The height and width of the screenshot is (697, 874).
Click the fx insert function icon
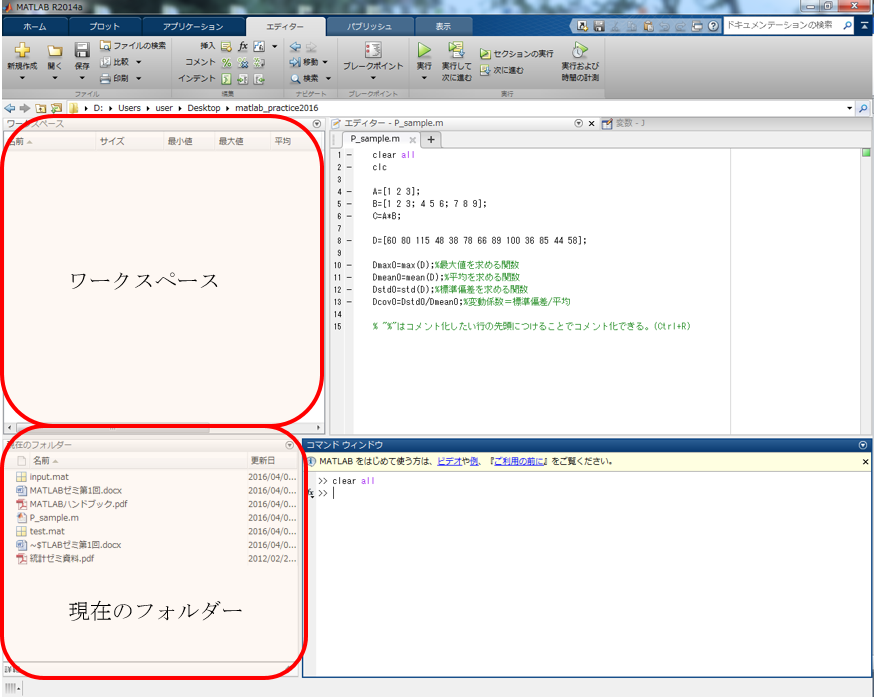pyautogui.click(x=242, y=46)
